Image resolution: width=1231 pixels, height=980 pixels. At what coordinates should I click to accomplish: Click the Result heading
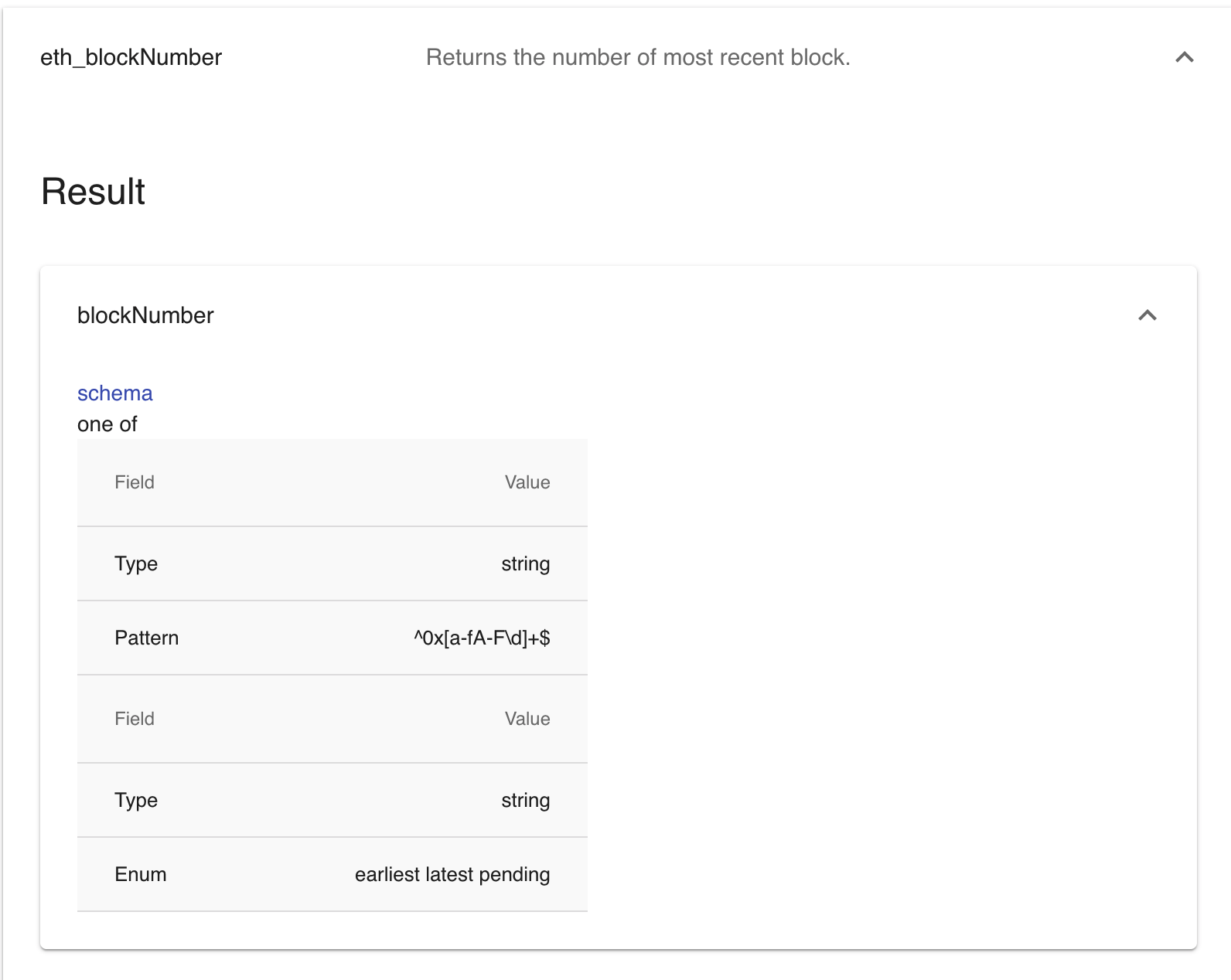[93, 192]
